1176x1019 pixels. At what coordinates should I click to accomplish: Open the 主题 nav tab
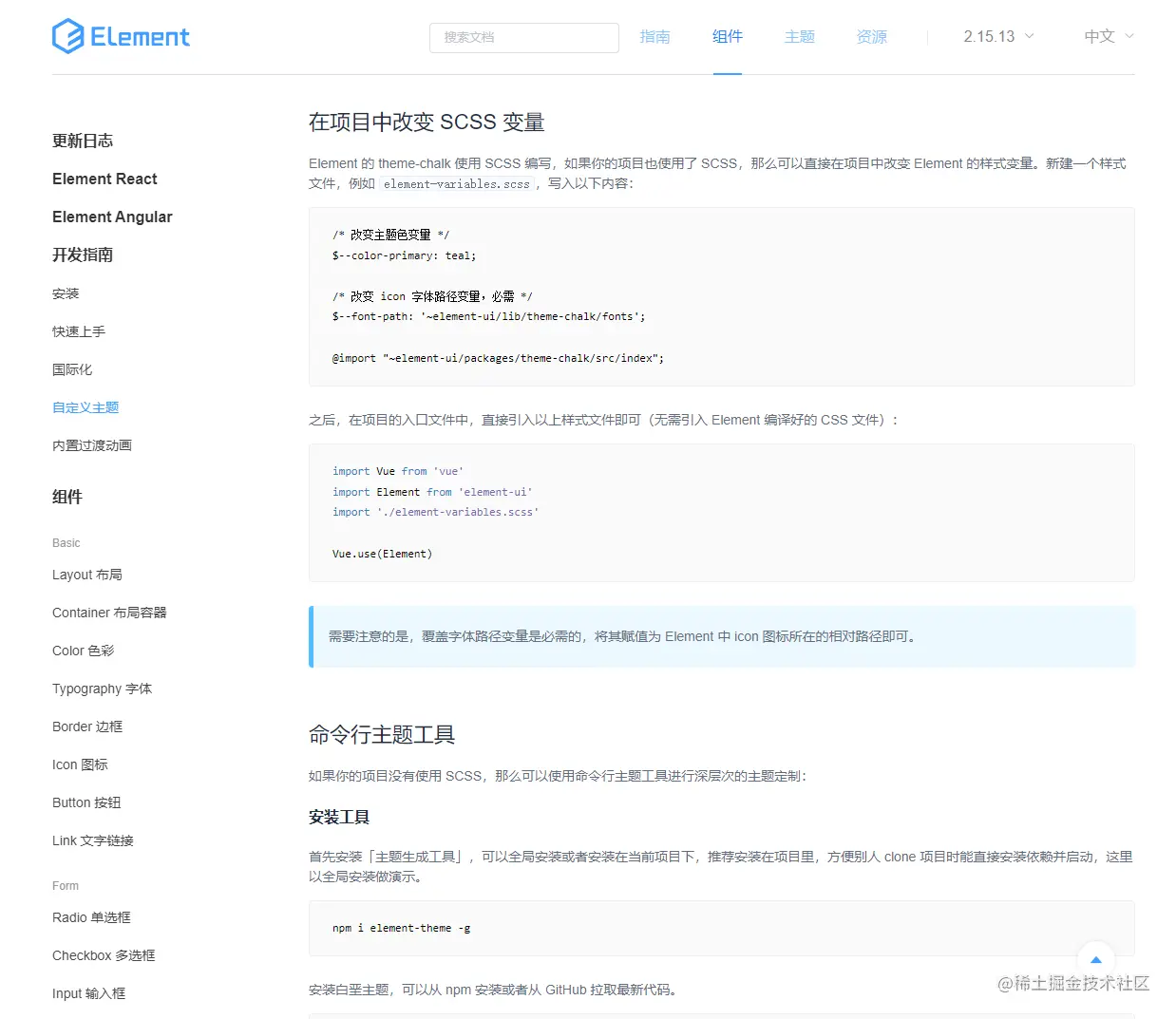800,36
